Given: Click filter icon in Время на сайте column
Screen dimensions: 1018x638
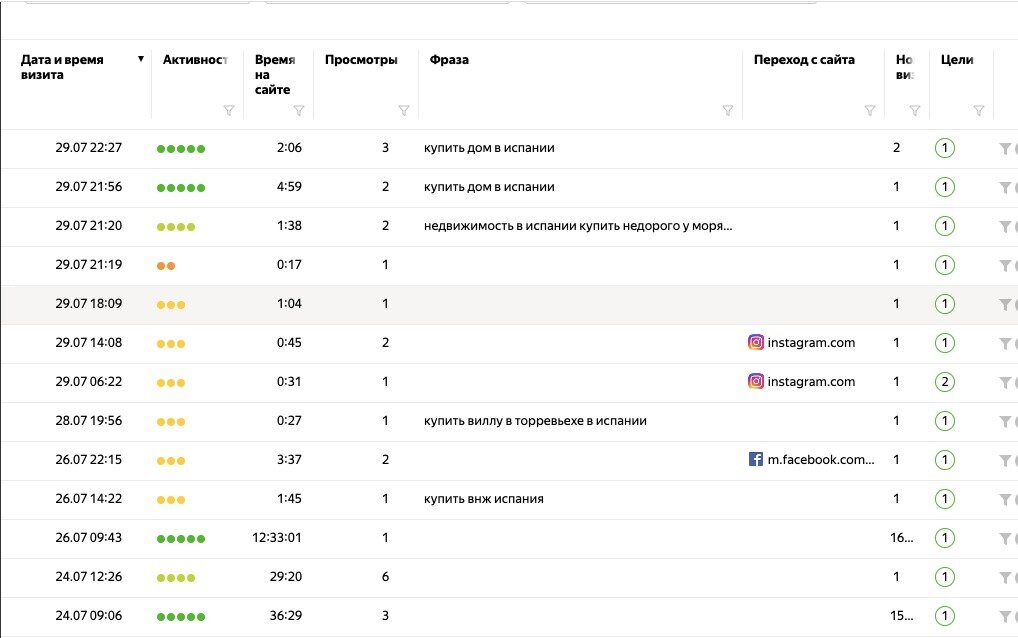Looking at the screenshot, I should pyautogui.click(x=299, y=111).
